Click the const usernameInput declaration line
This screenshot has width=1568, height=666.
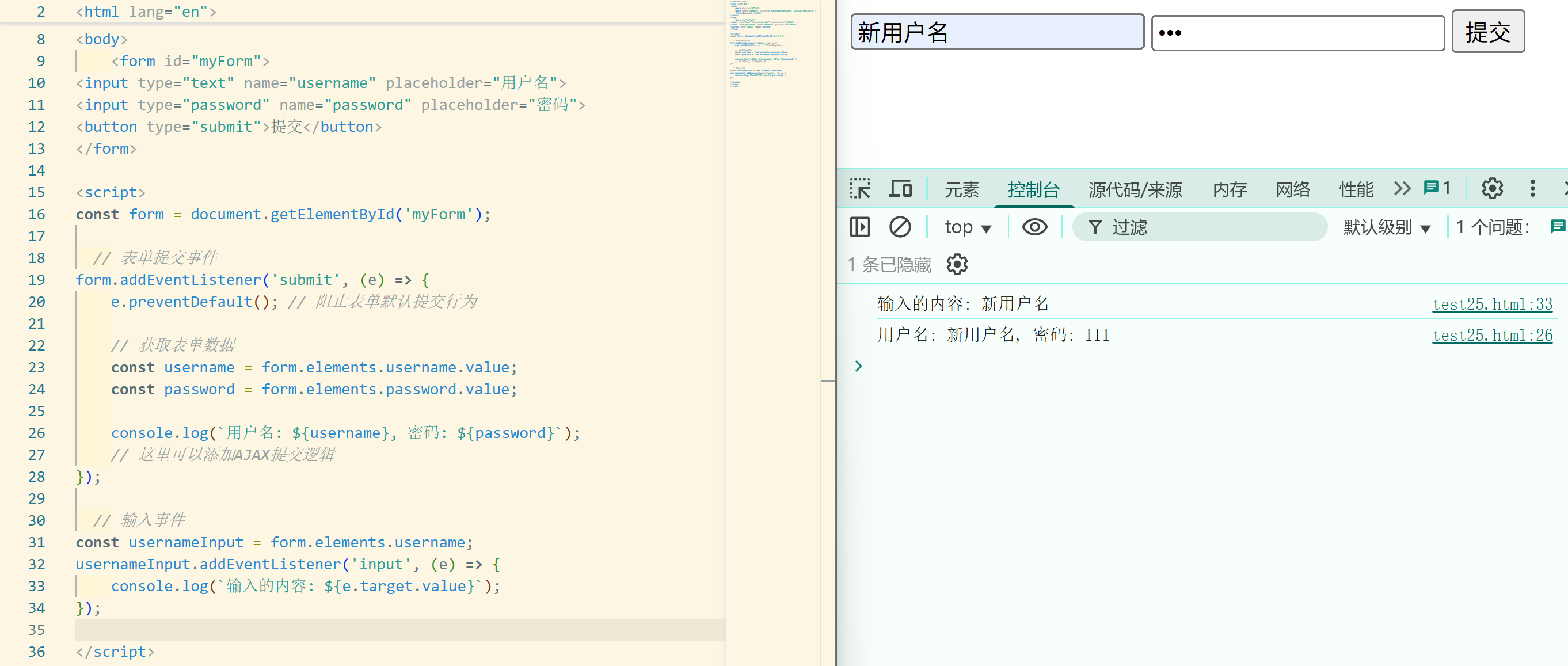point(274,542)
